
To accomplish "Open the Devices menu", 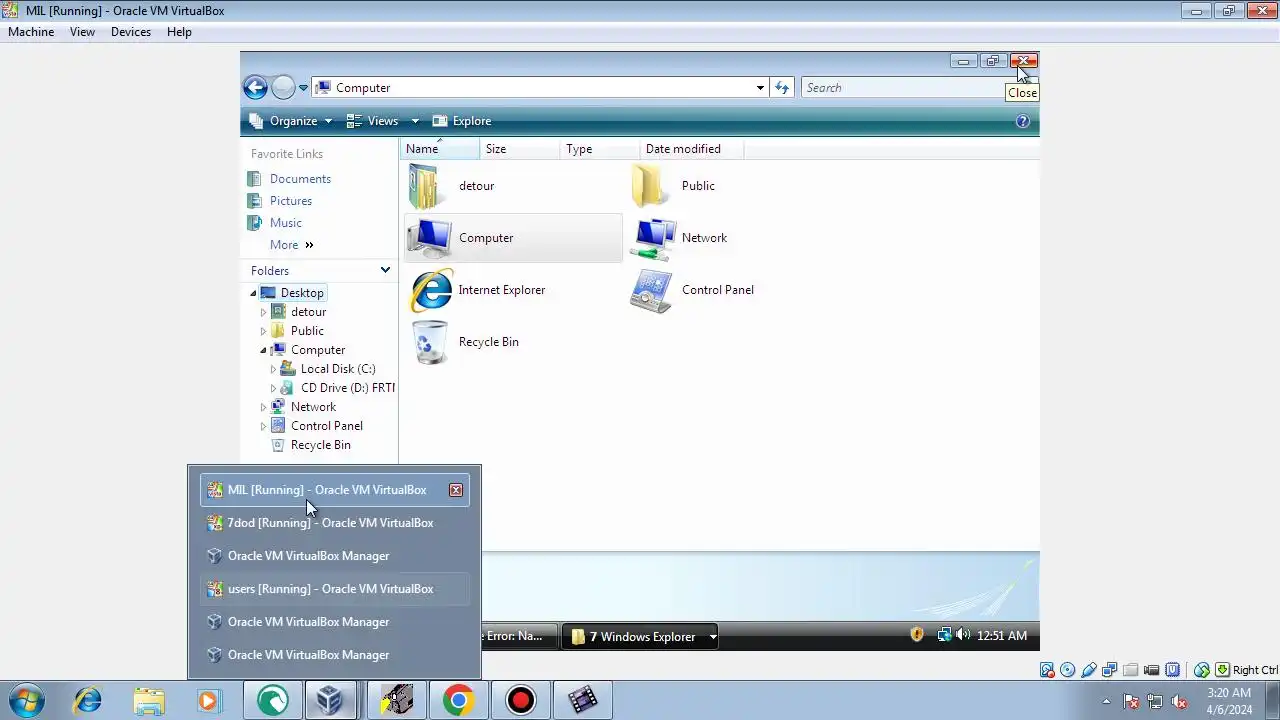I will click(x=131, y=32).
